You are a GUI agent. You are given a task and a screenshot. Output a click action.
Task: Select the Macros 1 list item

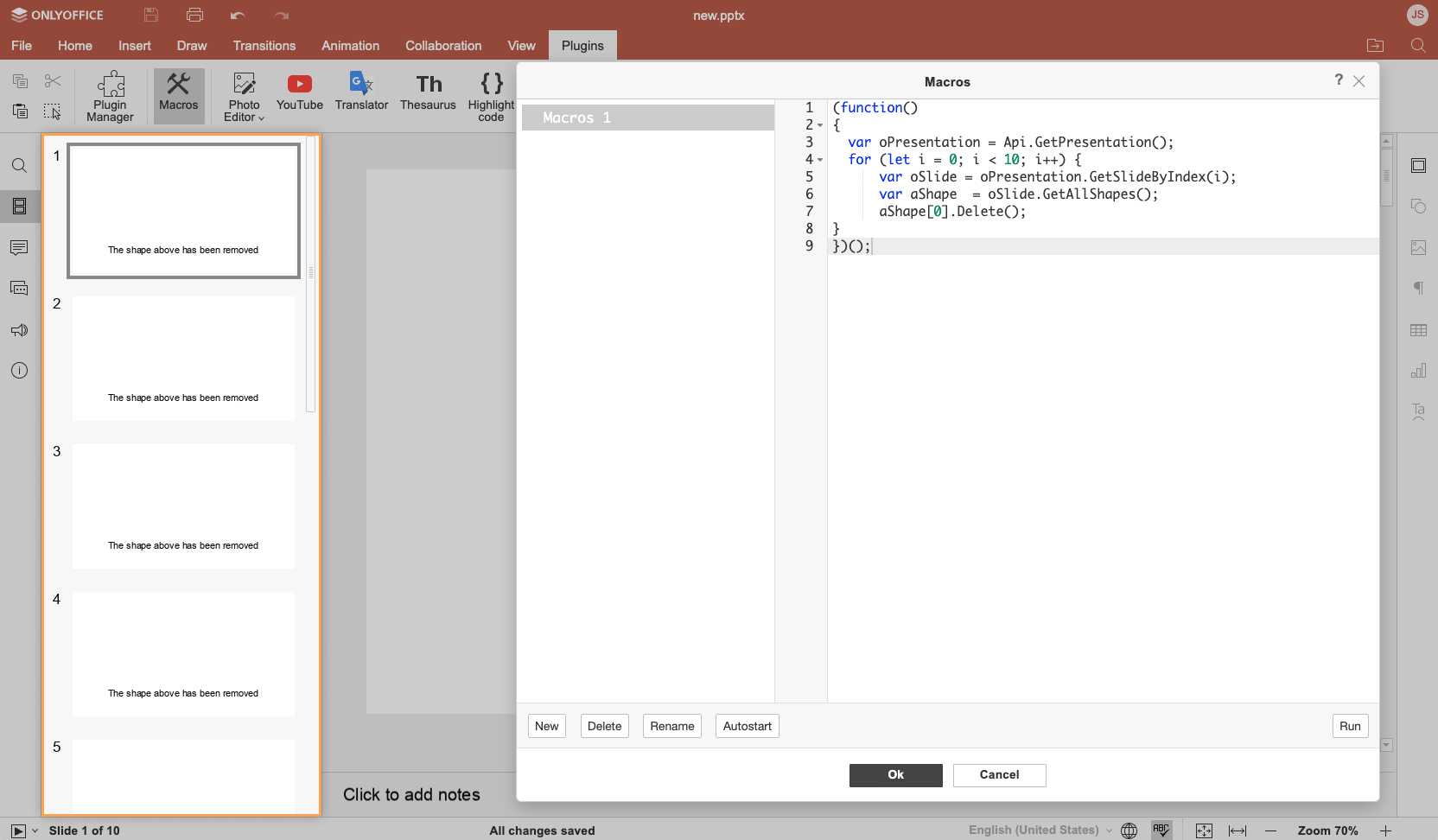[648, 118]
